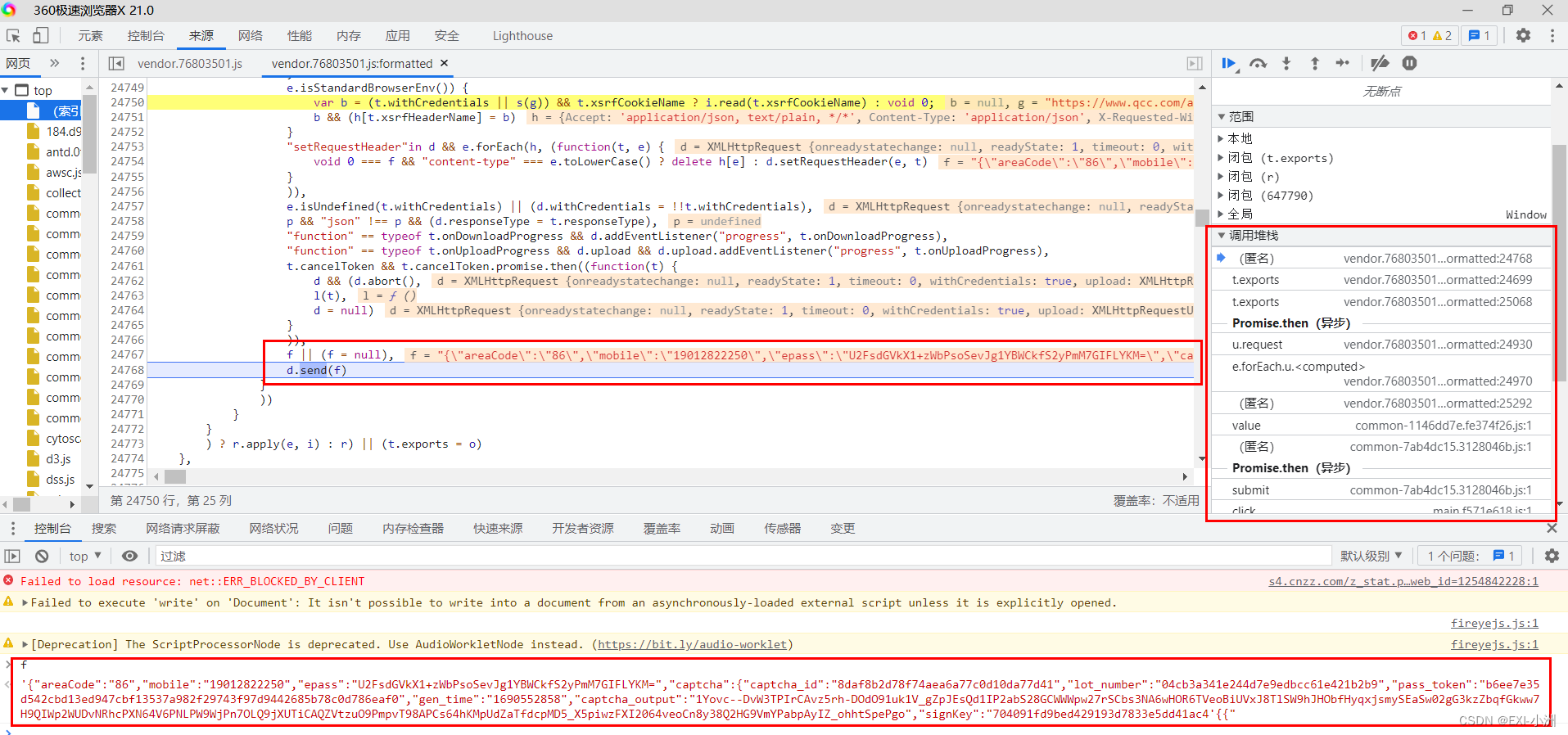The width and height of the screenshot is (1568, 735).
Task: Open 内存 Memory tab
Action: click(349, 36)
